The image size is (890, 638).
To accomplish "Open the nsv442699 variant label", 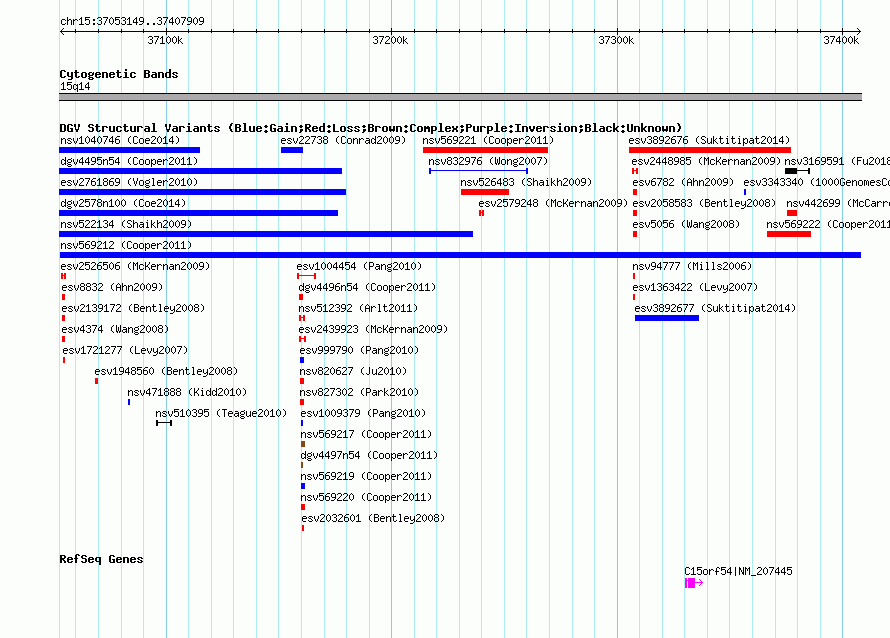I will [838, 203].
